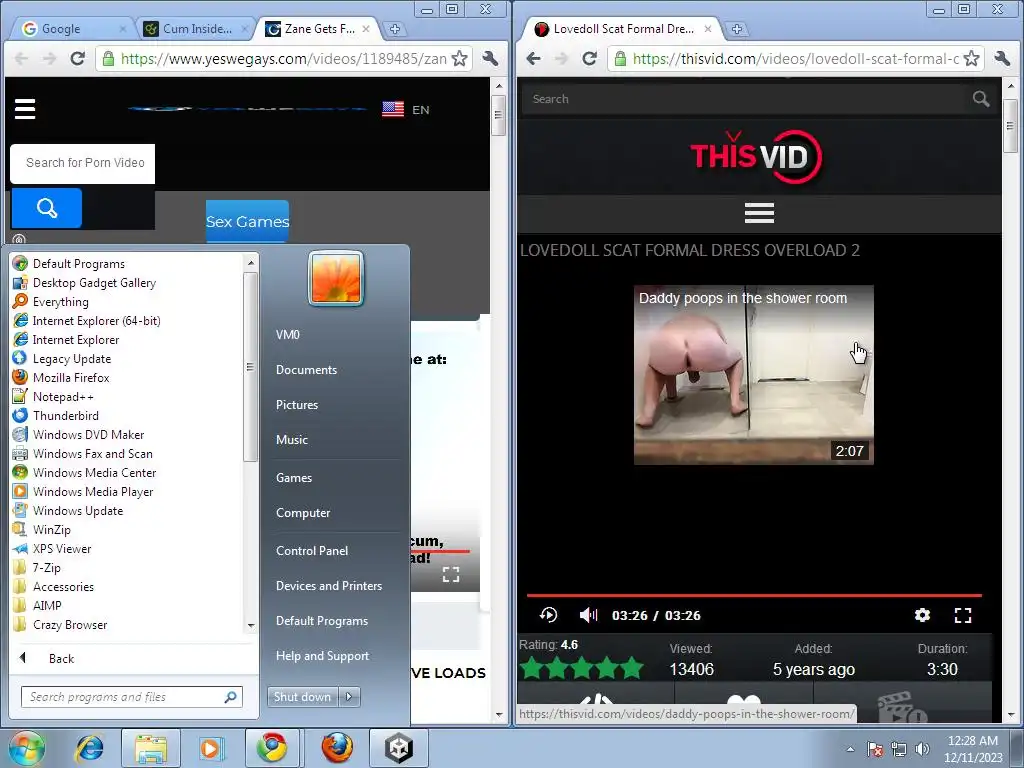This screenshot has width=1024, height=768.
Task: Click the five-star rating row on ThisVid
Action: 582,668
